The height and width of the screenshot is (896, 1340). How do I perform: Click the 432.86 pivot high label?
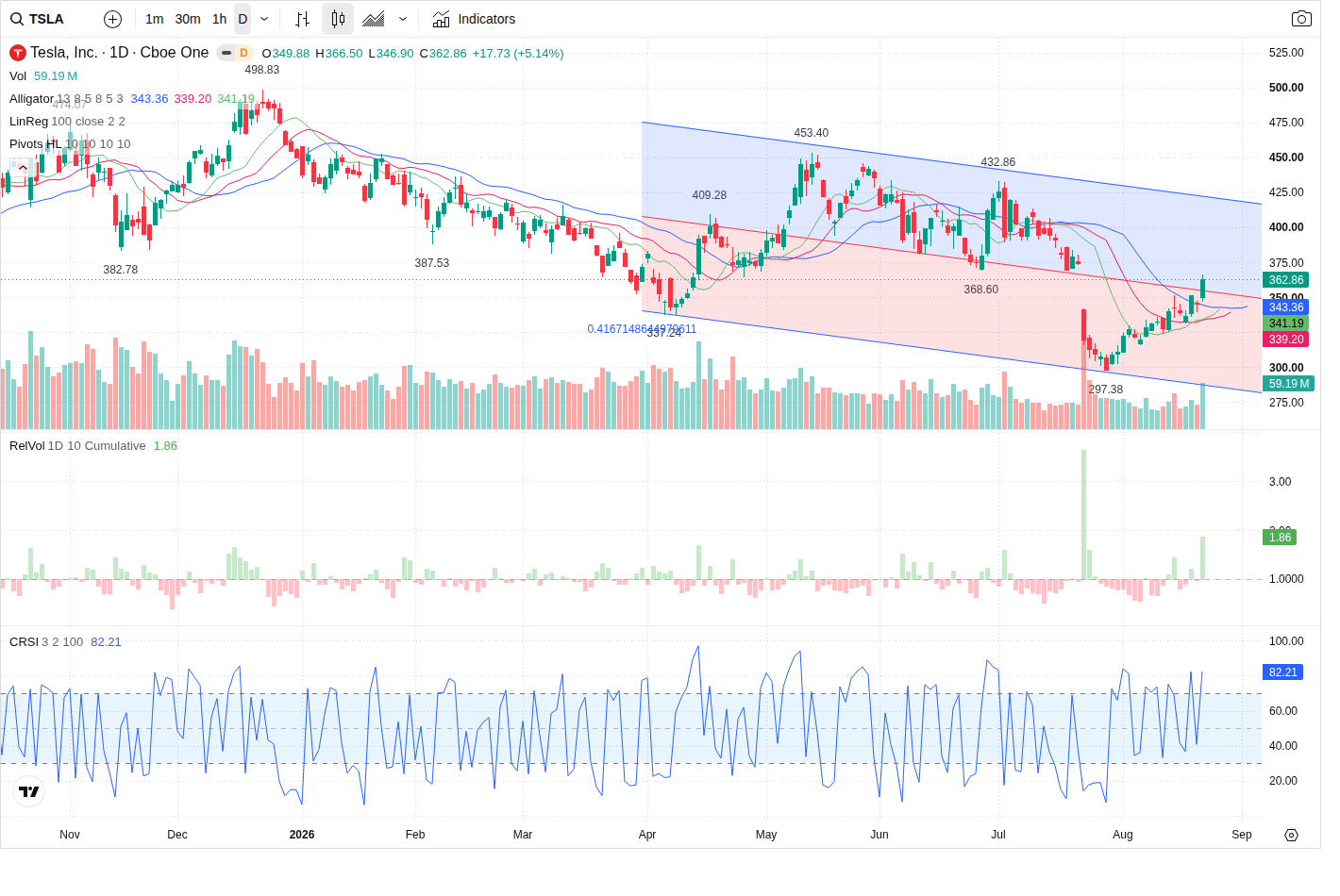coord(998,162)
